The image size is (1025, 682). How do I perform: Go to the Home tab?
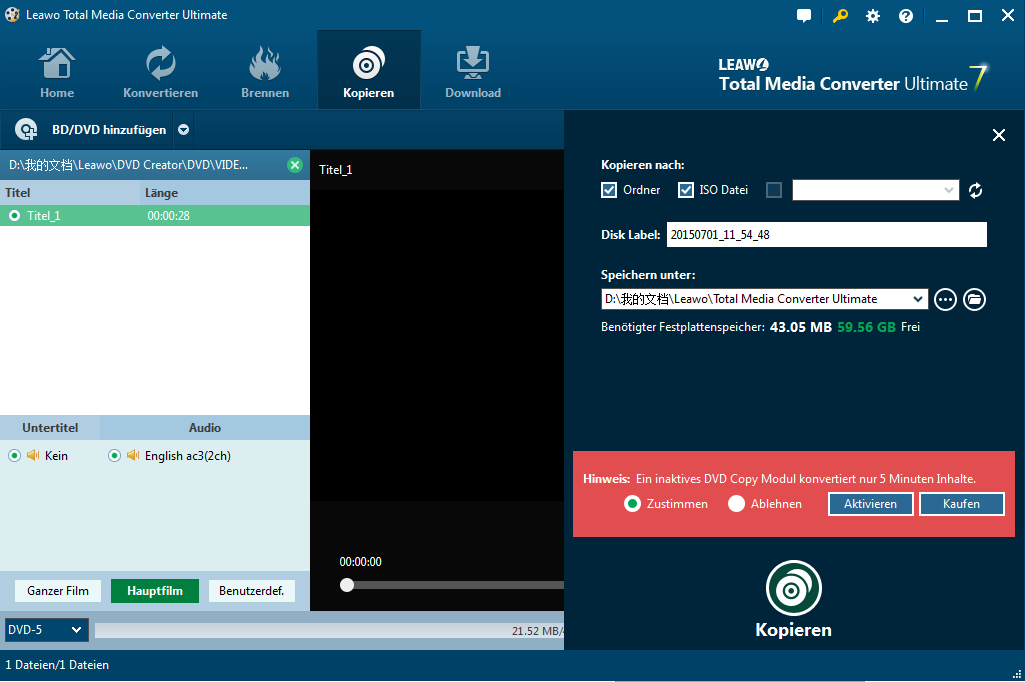[x=57, y=72]
